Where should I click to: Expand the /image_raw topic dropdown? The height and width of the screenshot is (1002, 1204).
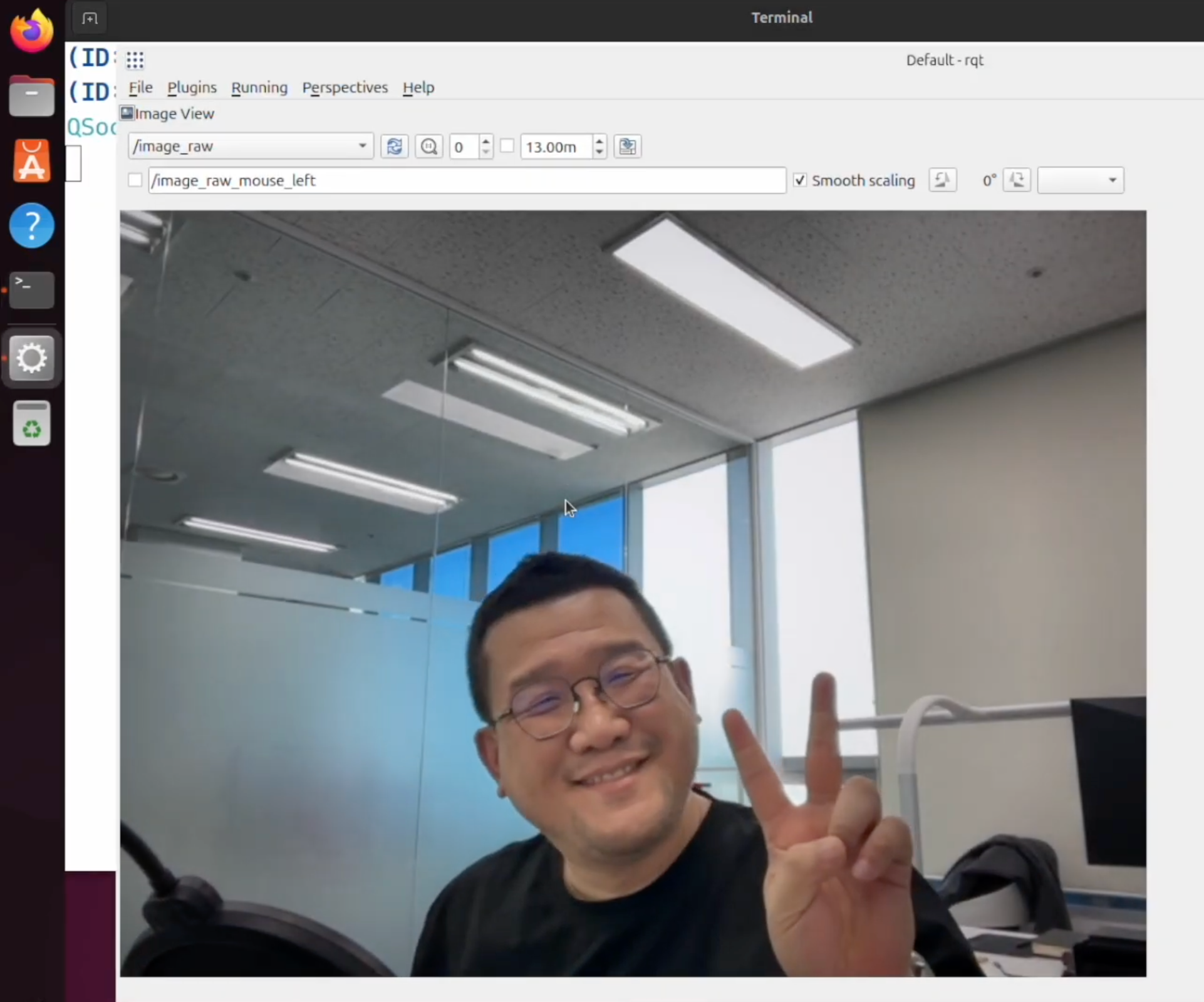[361, 146]
